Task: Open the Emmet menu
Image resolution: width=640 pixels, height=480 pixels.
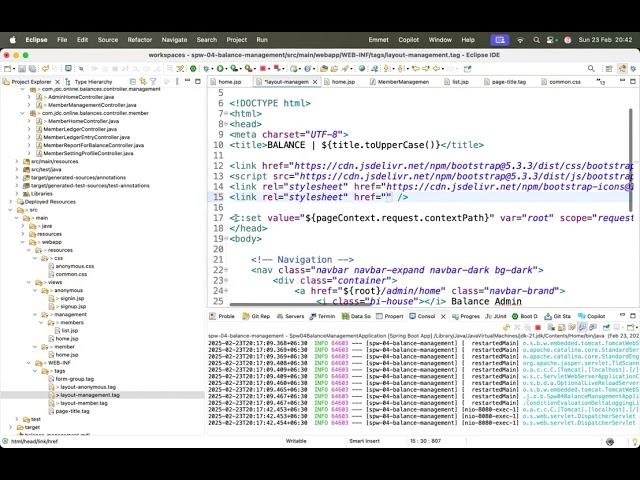Action: [378, 40]
